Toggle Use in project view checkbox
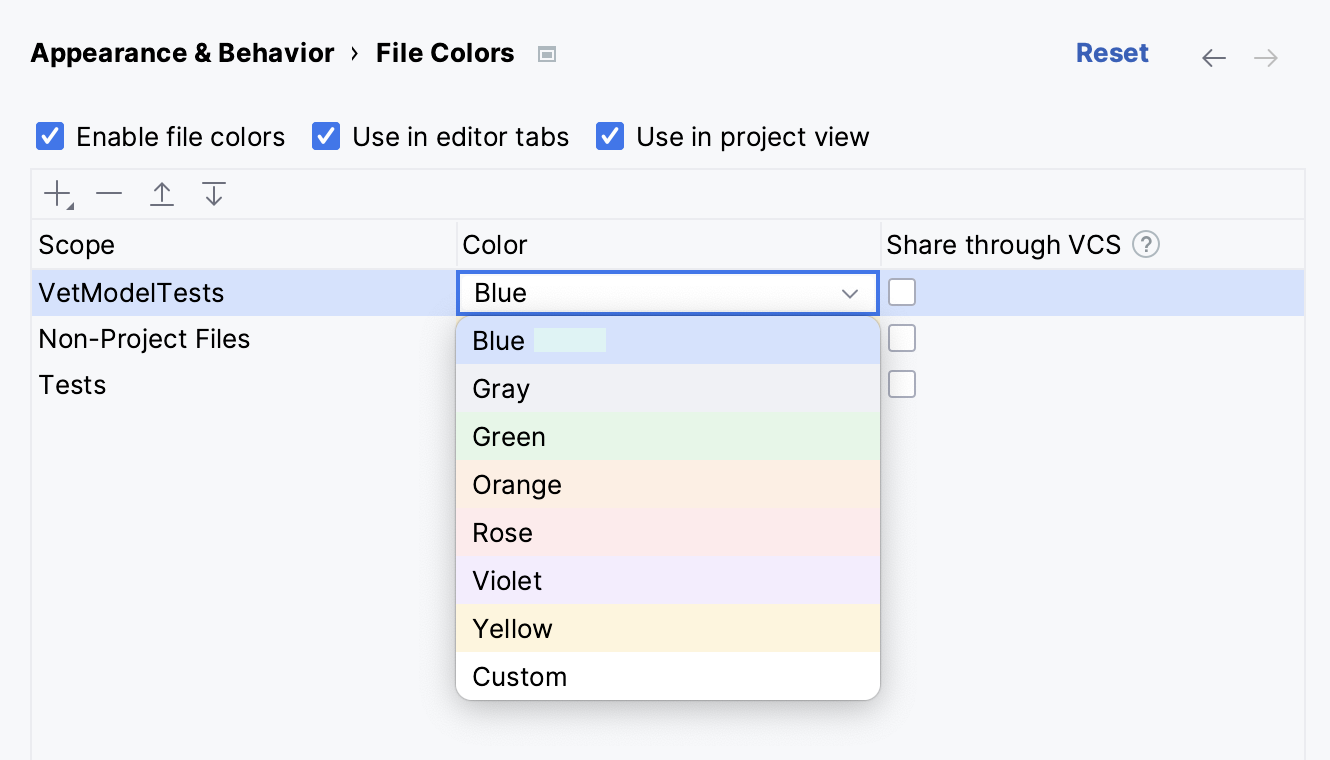 coord(610,136)
